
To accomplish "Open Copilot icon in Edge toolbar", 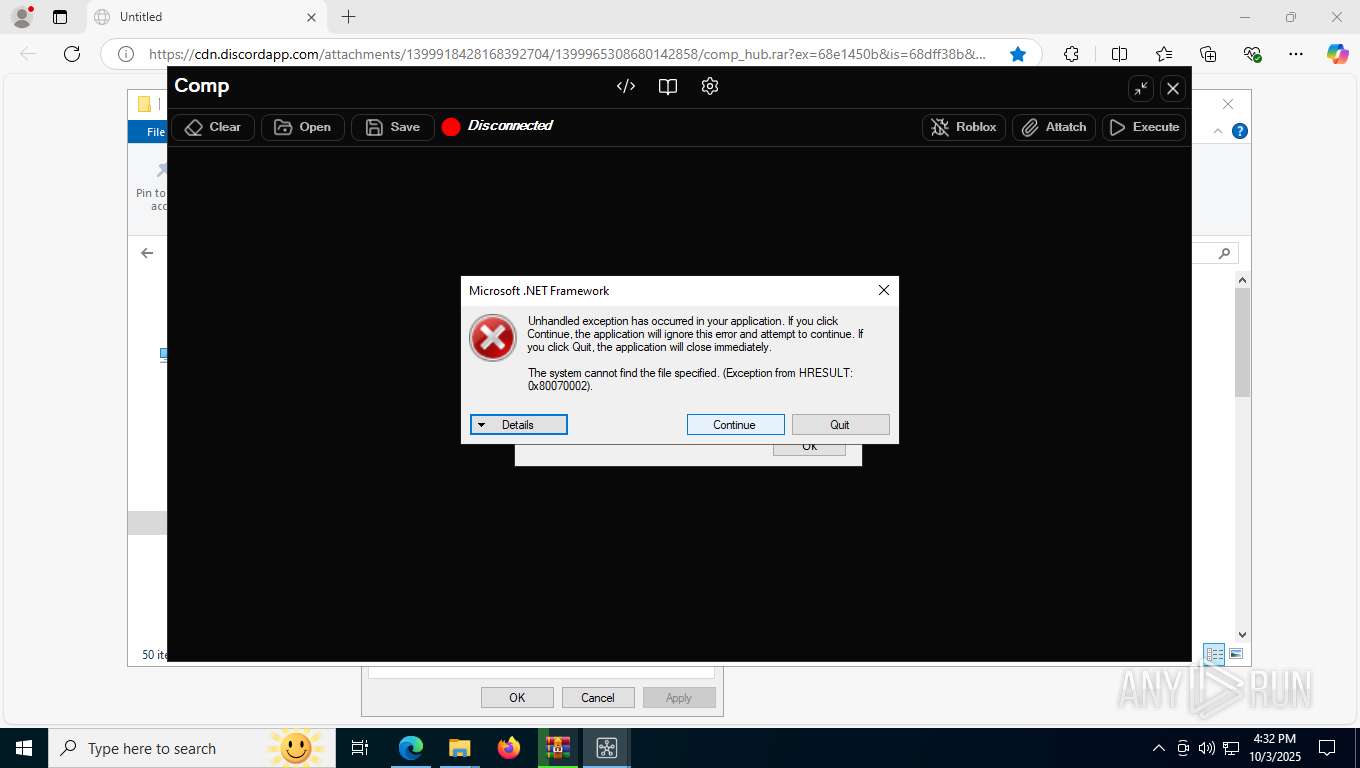I will pyautogui.click(x=1338, y=54).
